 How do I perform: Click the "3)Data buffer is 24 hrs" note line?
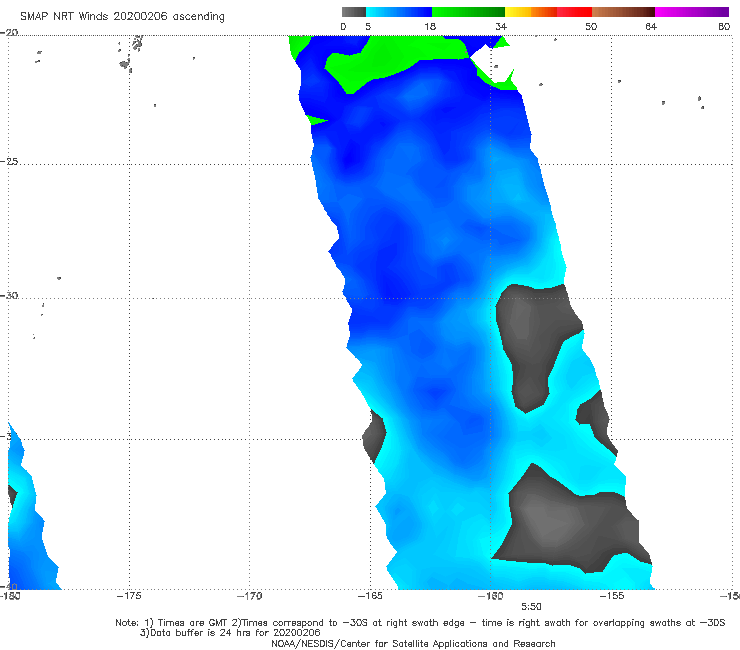click(x=230, y=633)
